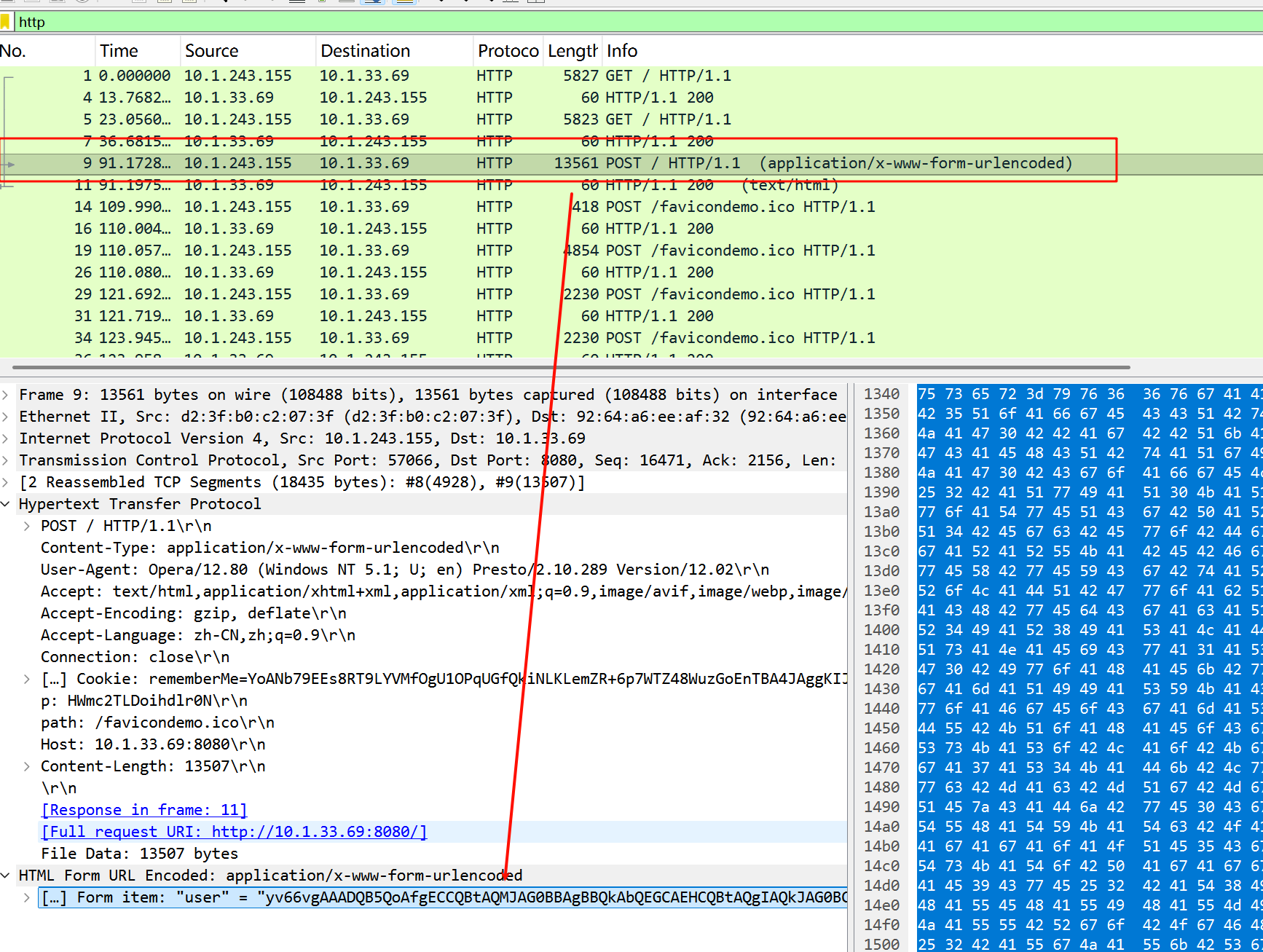Viewport: 1263px width, 952px height.
Task: Expand Internet Protocol Version 4 details
Action: [x=6, y=438]
